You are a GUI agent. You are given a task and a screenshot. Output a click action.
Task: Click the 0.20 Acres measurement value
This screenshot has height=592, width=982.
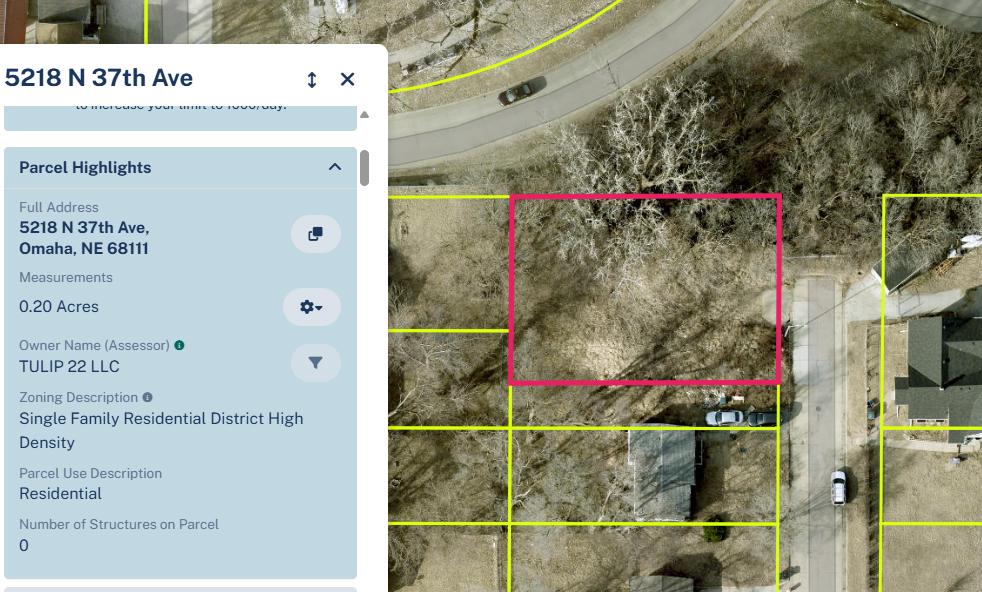coord(59,307)
